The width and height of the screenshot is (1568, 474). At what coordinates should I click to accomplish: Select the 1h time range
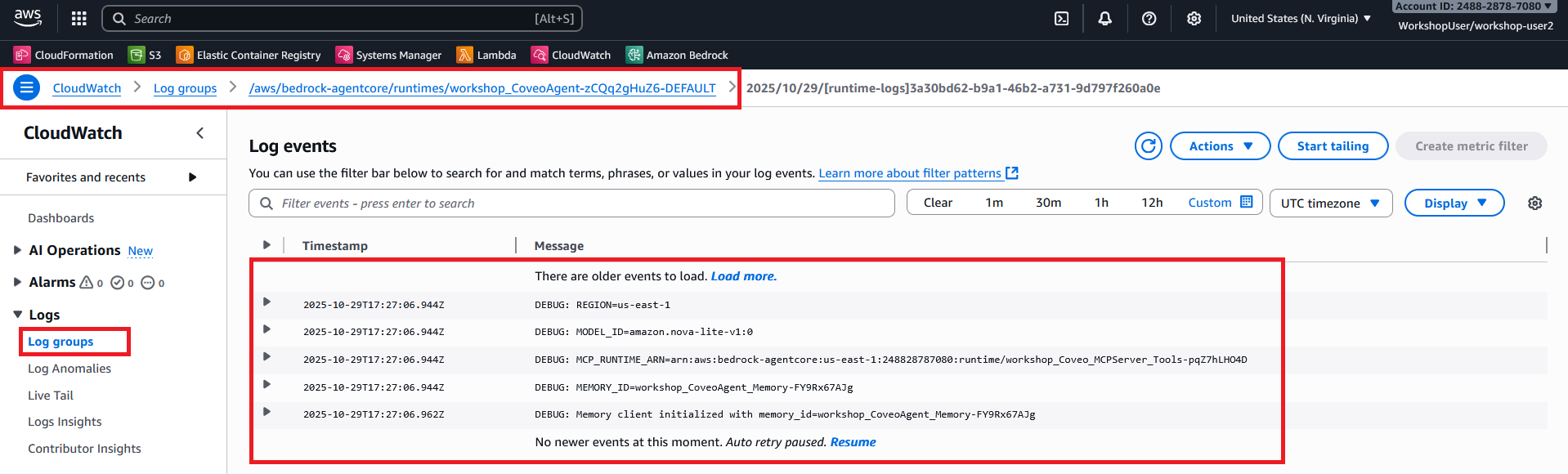[x=1101, y=203]
